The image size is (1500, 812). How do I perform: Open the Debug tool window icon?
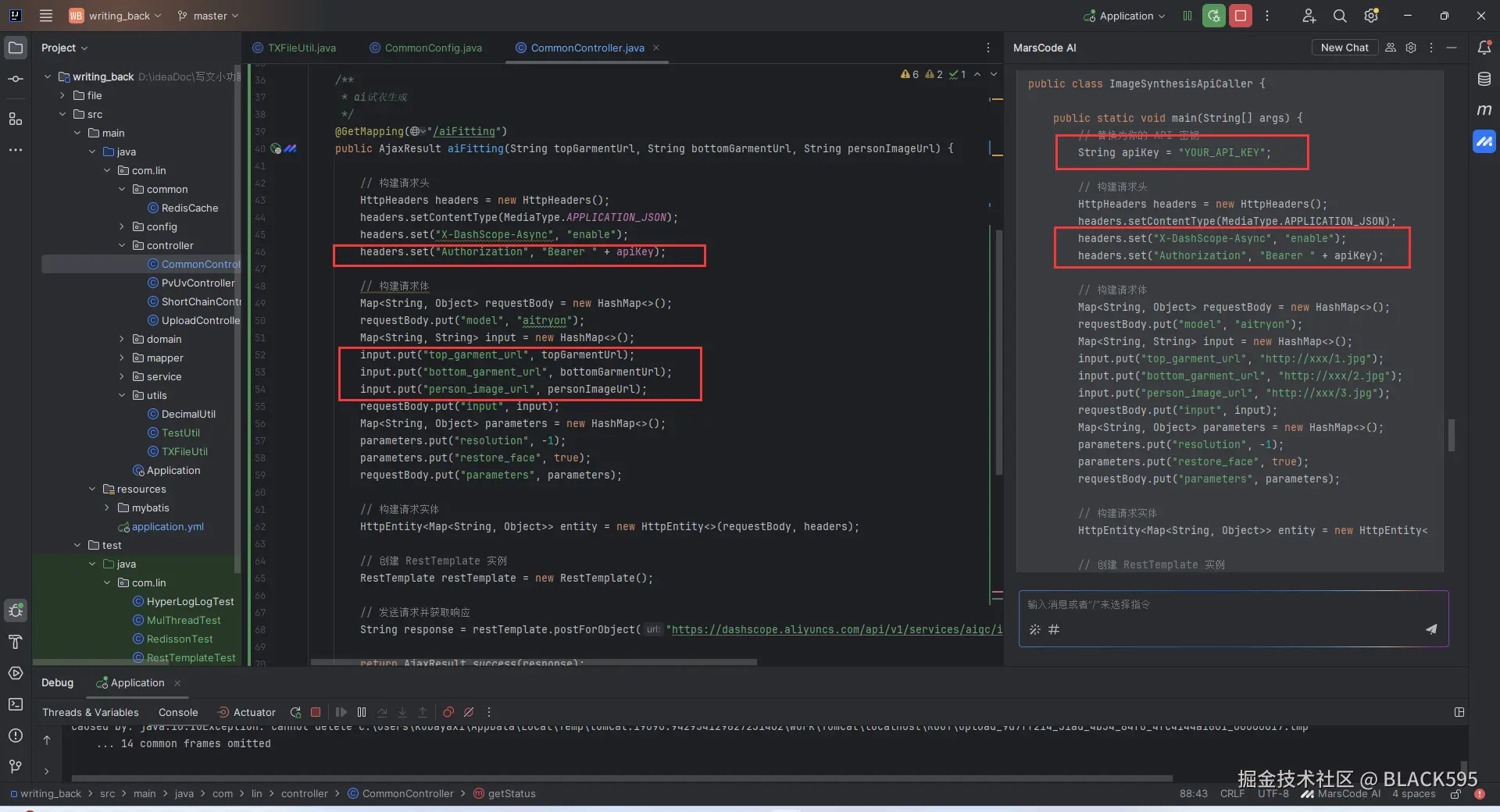[16, 611]
